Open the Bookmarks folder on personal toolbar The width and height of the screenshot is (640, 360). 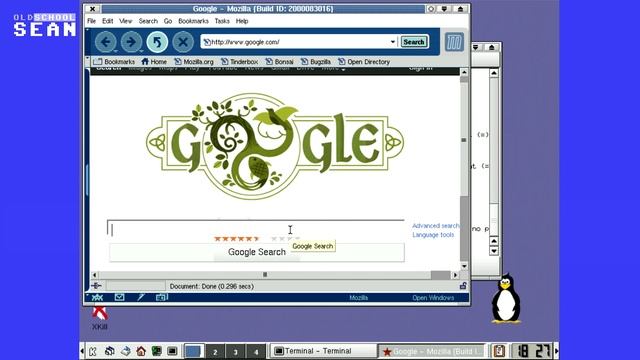[114, 62]
